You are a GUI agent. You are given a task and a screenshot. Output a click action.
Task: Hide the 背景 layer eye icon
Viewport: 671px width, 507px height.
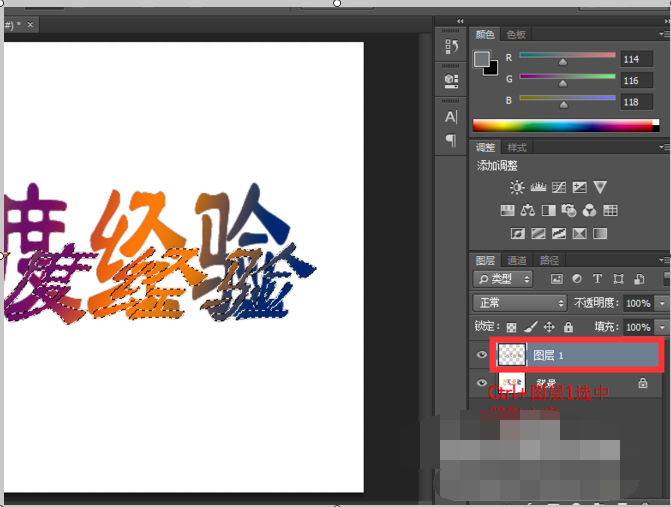click(482, 382)
